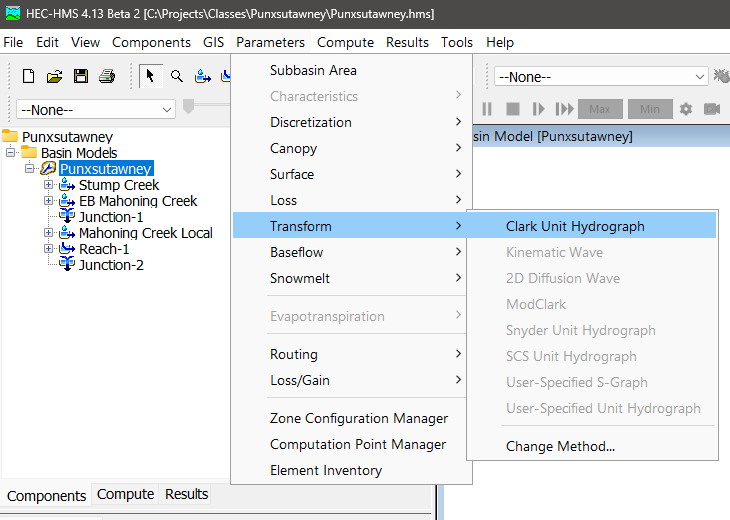Select Subbasin Area menu item
Viewport: 730px width, 520px height.
coord(351,70)
